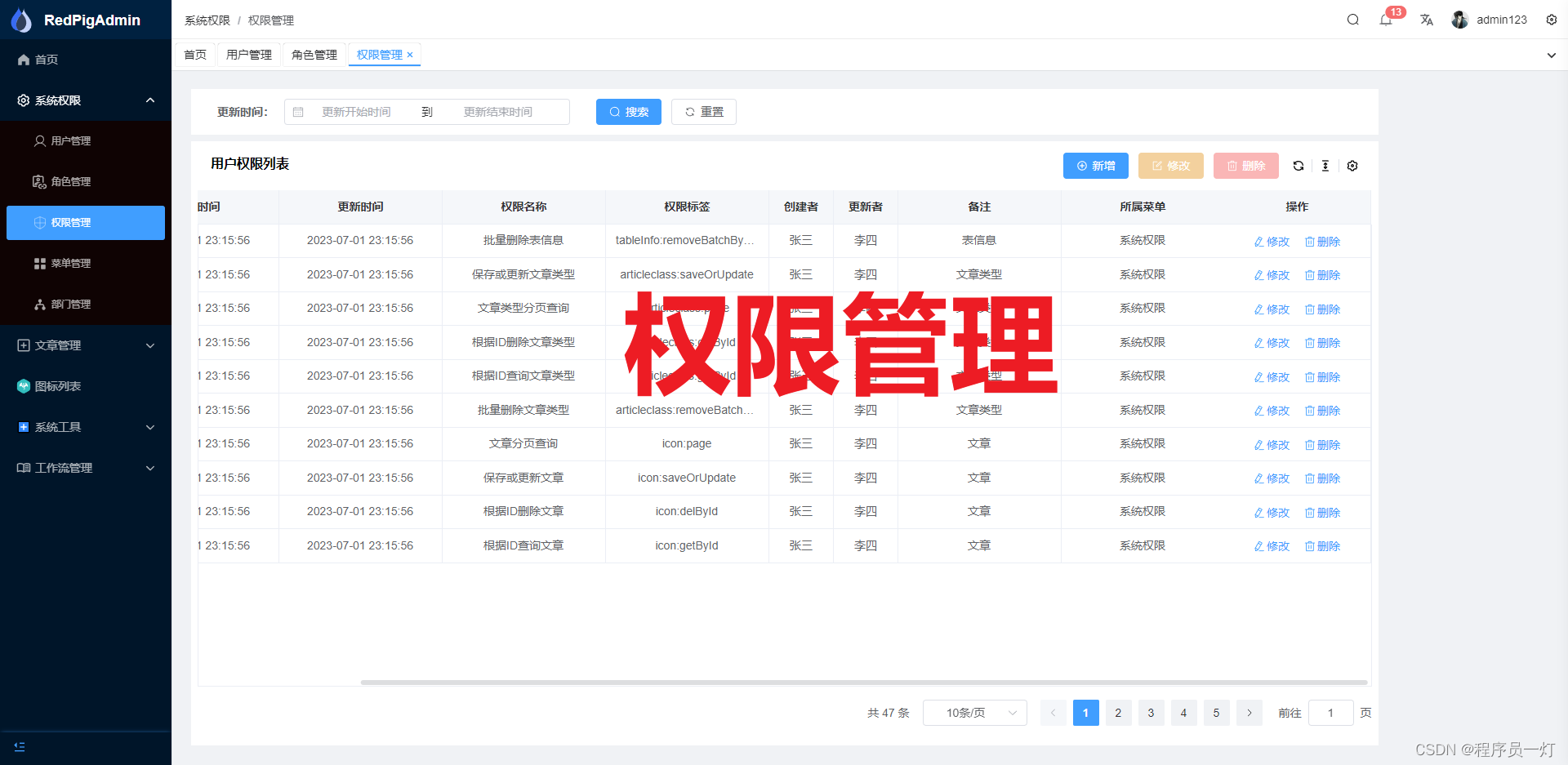This screenshot has width=1568, height=765.
Task: Click 修改 in the 保存或更新文章类型 row
Action: click(x=1272, y=275)
